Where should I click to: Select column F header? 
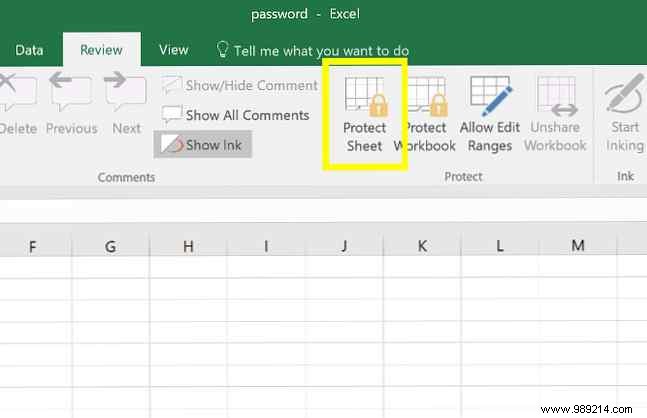[x=33, y=246]
